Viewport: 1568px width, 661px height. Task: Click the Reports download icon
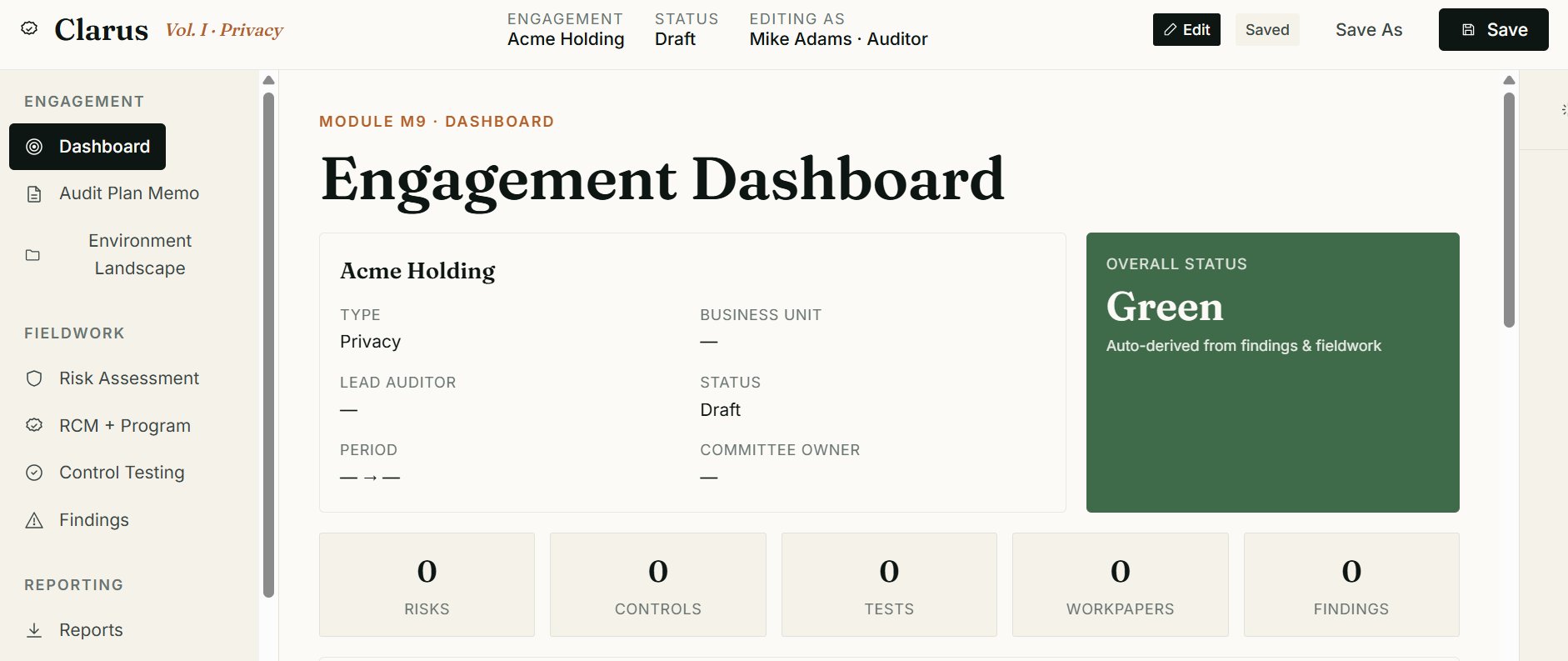click(x=34, y=630)
